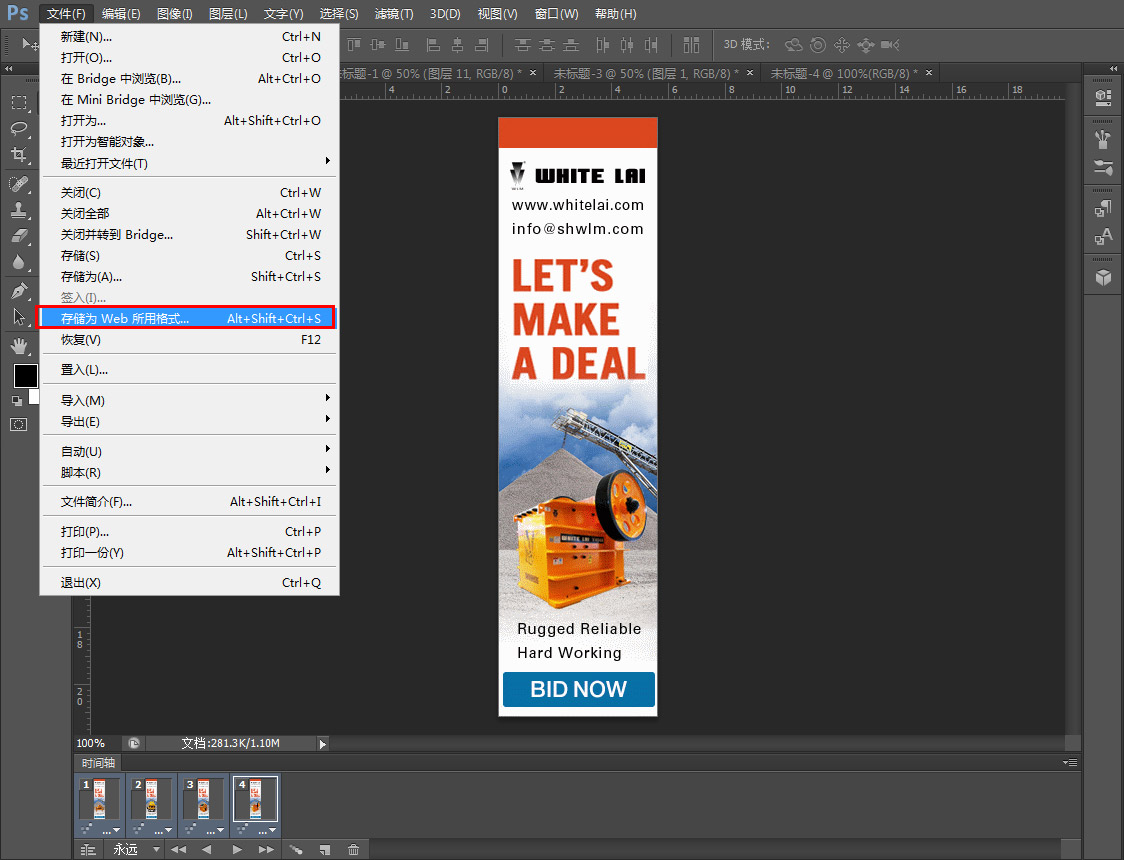Select the 时间轴 panel tab
Screen dimensions: 1124x860
[98, 763]
